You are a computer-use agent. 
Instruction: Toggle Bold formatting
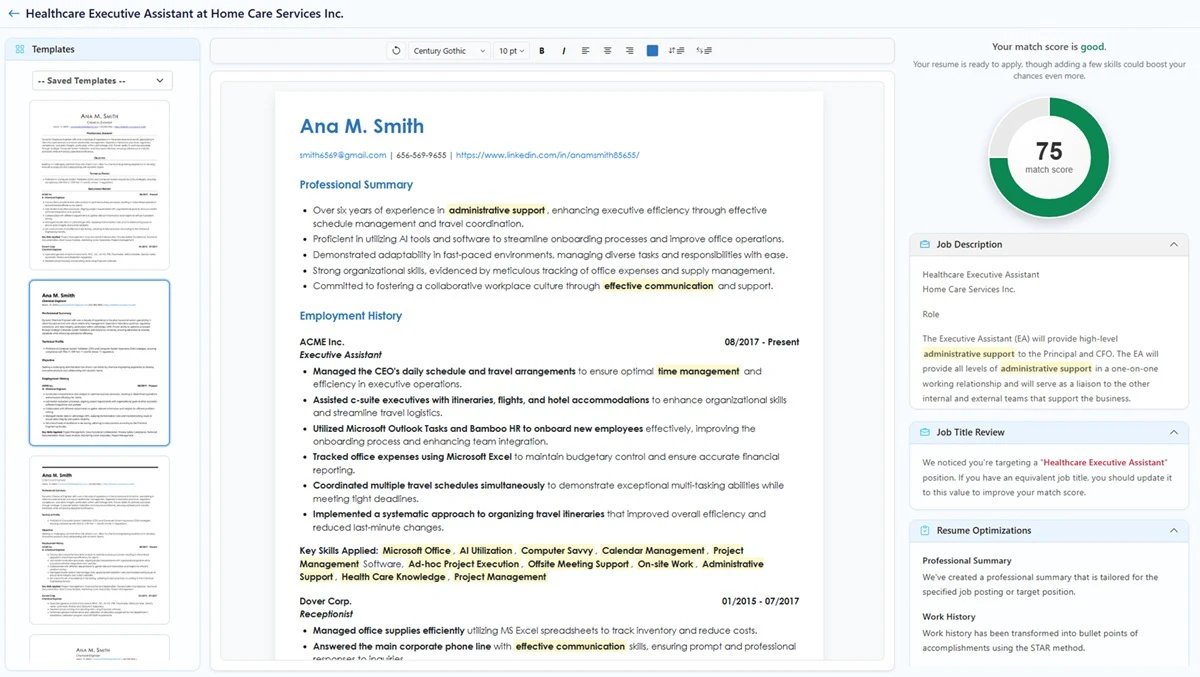(x=542, y=50)
